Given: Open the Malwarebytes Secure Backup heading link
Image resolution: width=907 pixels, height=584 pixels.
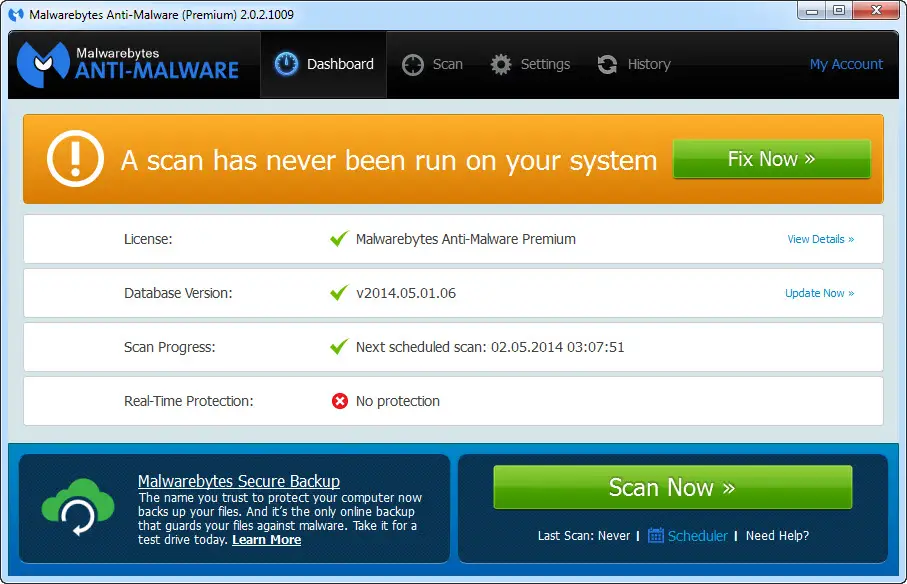Looking at the screenshot, I should coord(239,481).
